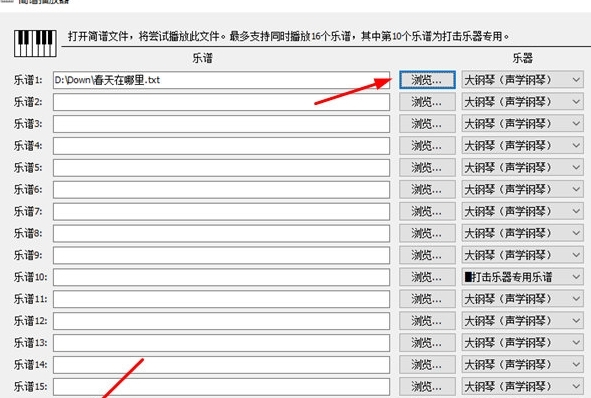This screenshot has width=591, height=398.
Task: Focus the 乐谱7 path text box
Action: 221,211
